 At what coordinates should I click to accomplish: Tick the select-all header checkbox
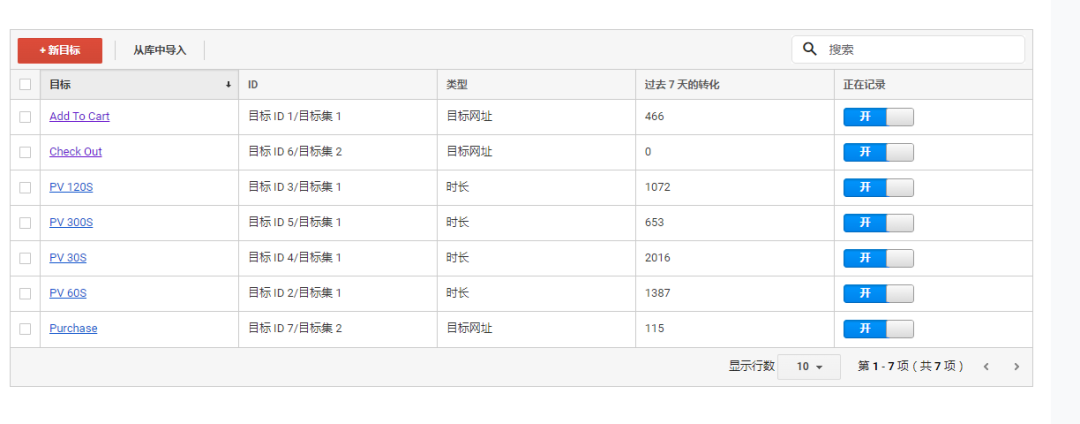coord(25,85)
